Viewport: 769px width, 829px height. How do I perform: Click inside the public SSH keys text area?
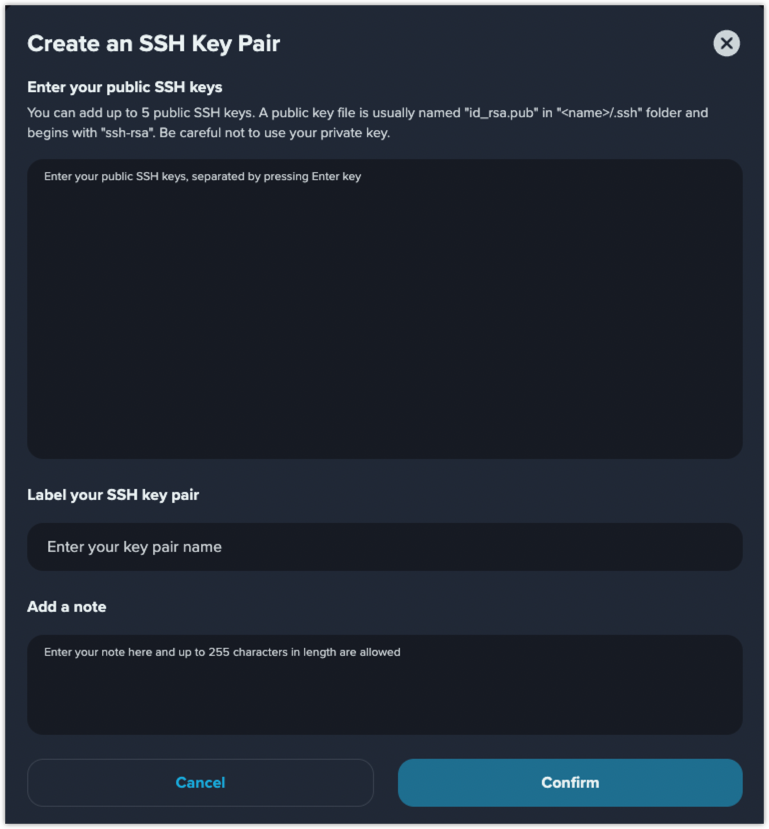(x=384, y=309)
